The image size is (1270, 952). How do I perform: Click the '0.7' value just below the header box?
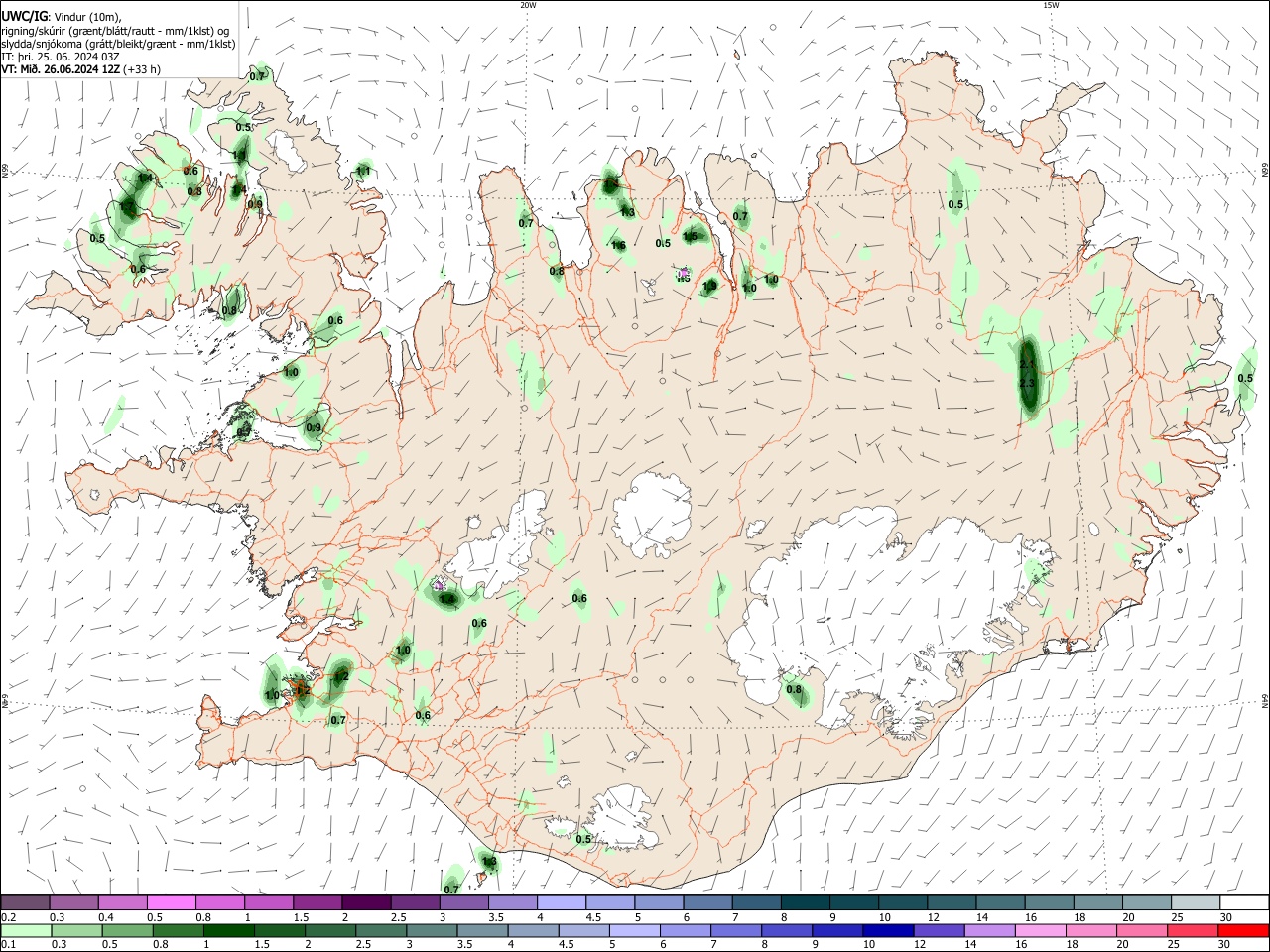257,76
